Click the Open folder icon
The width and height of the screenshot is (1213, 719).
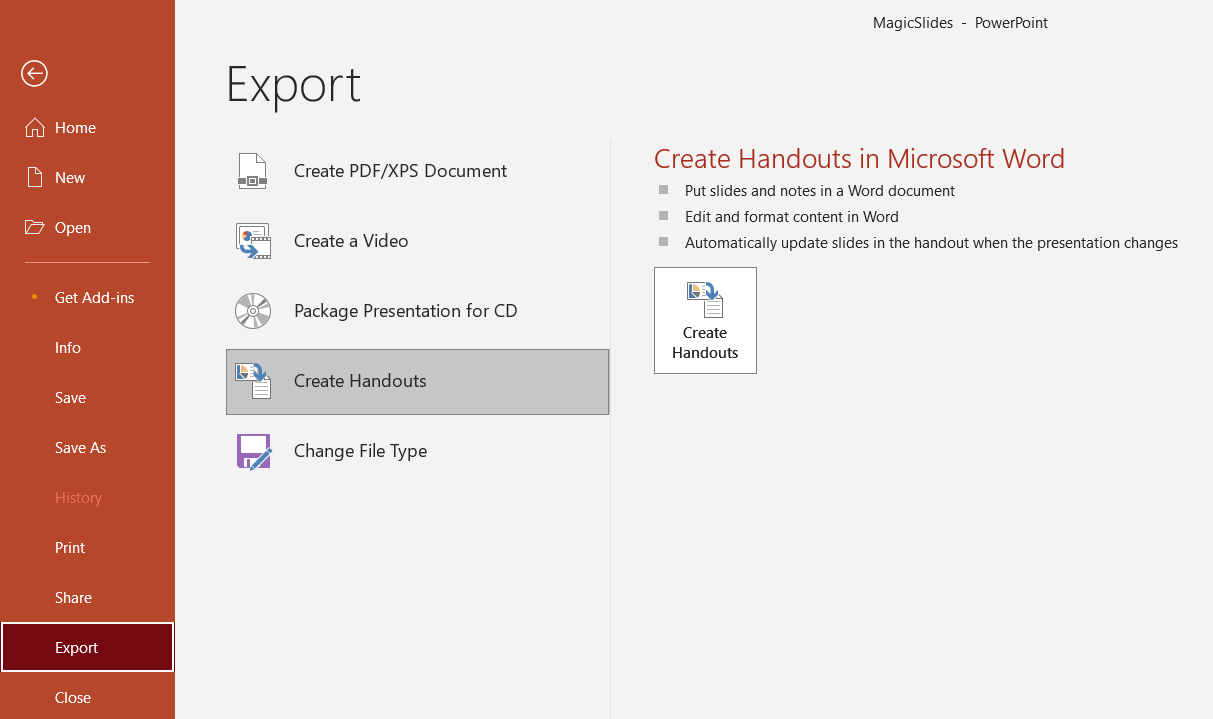pos(35,228)
